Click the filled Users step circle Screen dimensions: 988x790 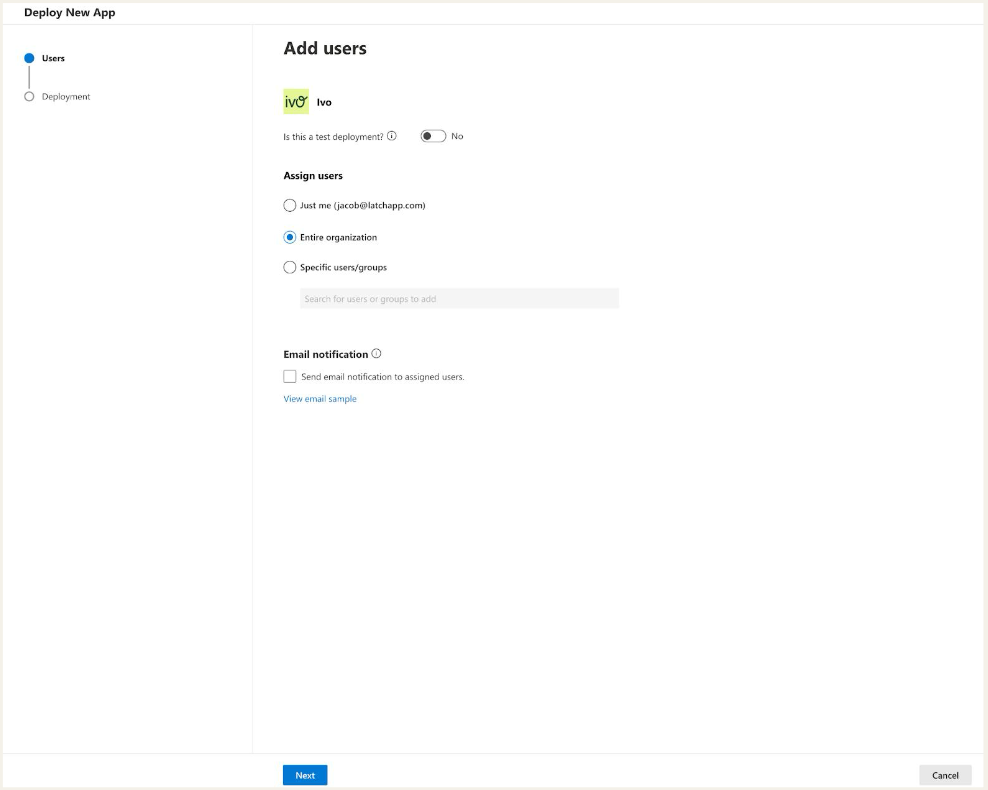[29, 58]
